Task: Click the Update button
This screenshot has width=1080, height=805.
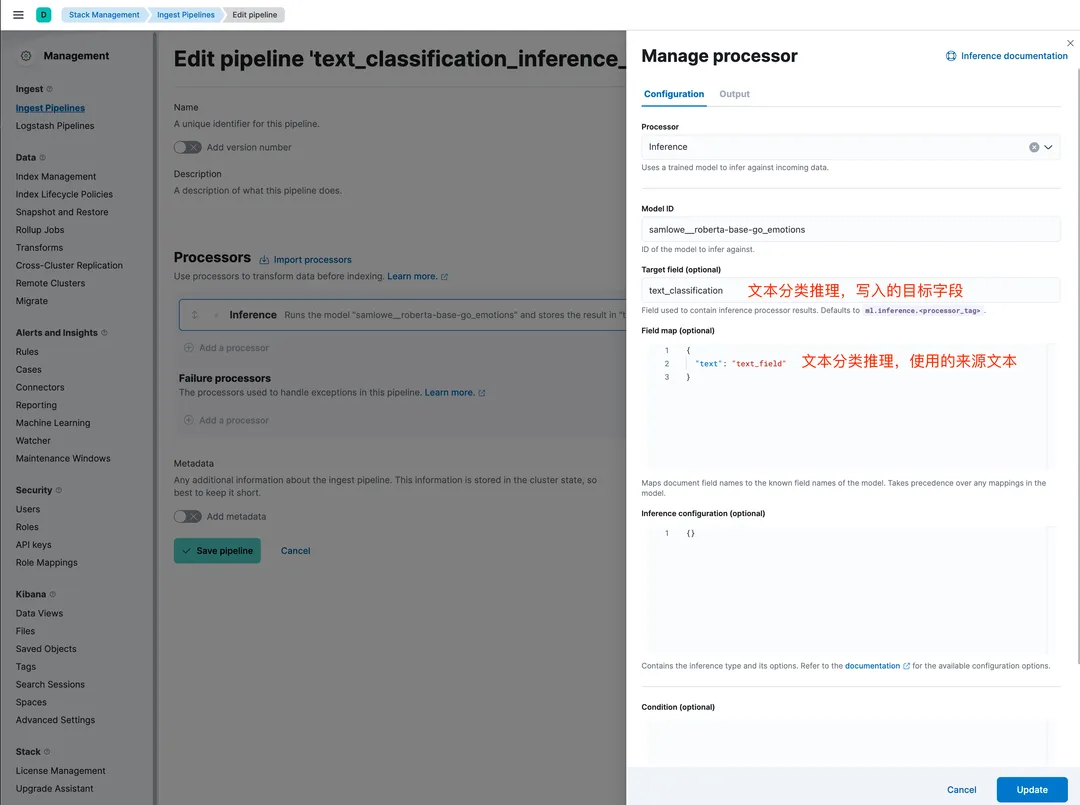Action: pos(1032,790)
